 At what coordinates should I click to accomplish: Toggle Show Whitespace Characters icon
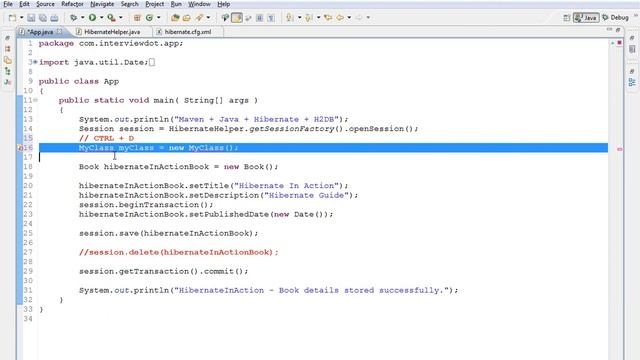point(271,18)
